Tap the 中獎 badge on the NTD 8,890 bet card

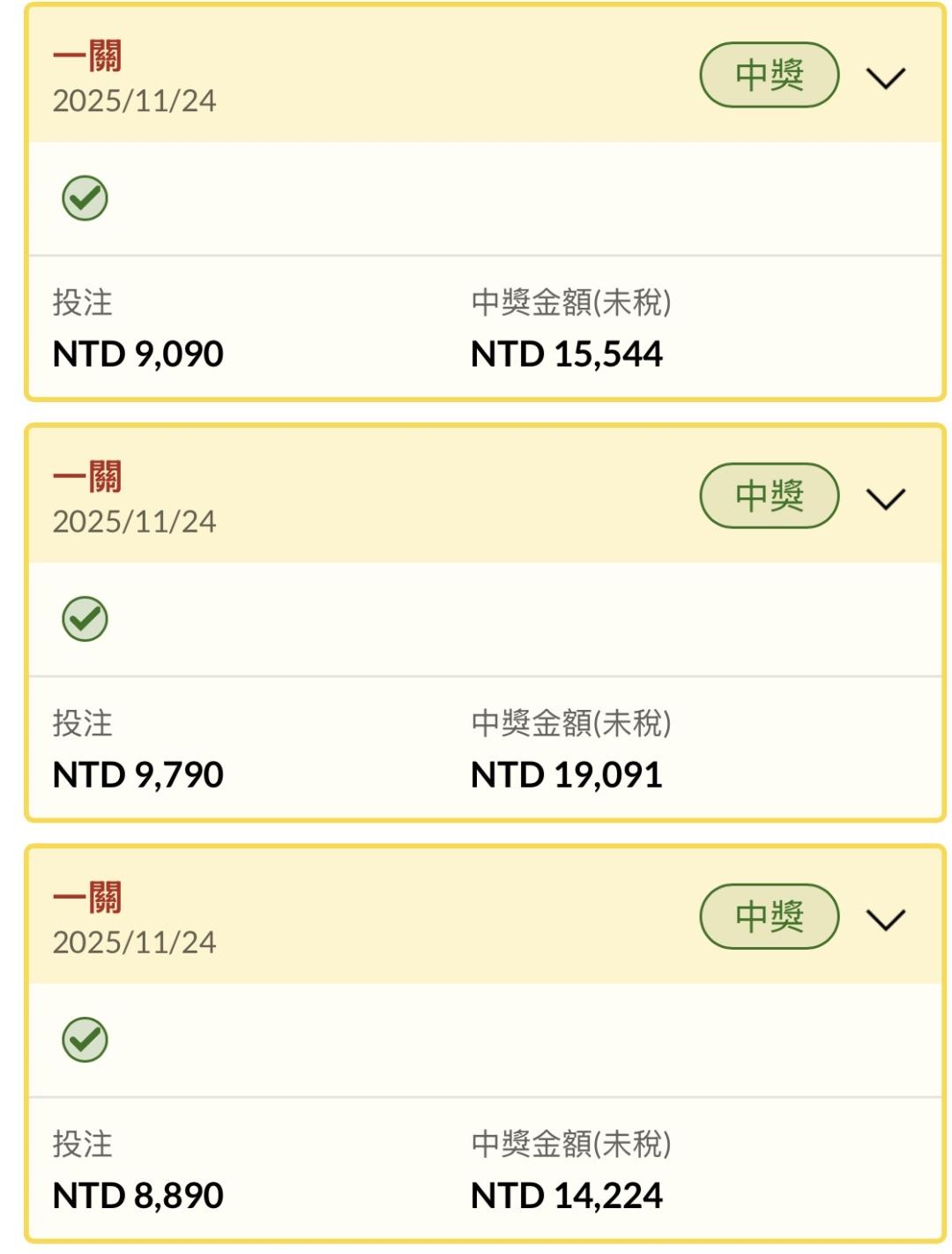[x=769, y=916]
